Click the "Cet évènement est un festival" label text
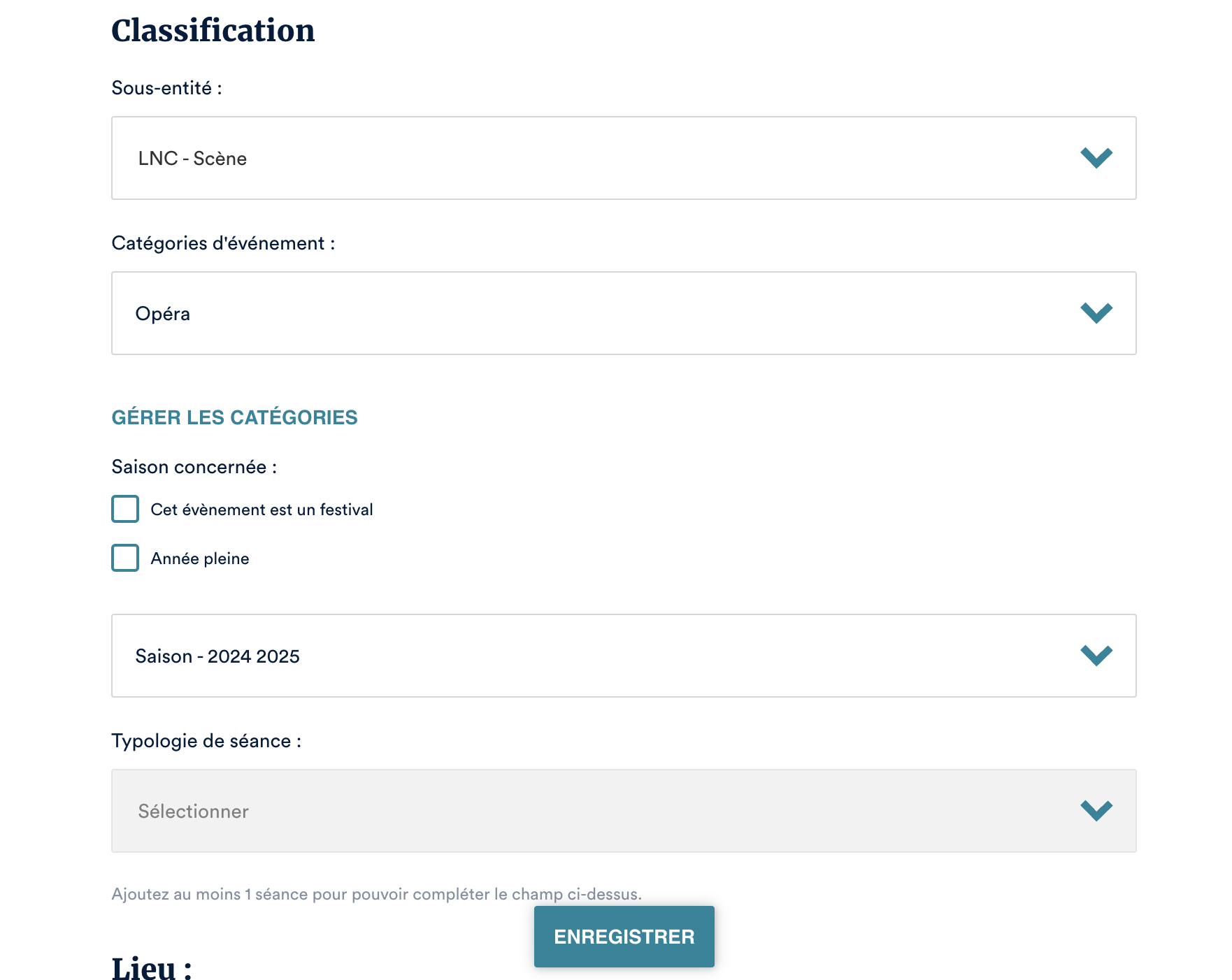 tap(262, 510)
